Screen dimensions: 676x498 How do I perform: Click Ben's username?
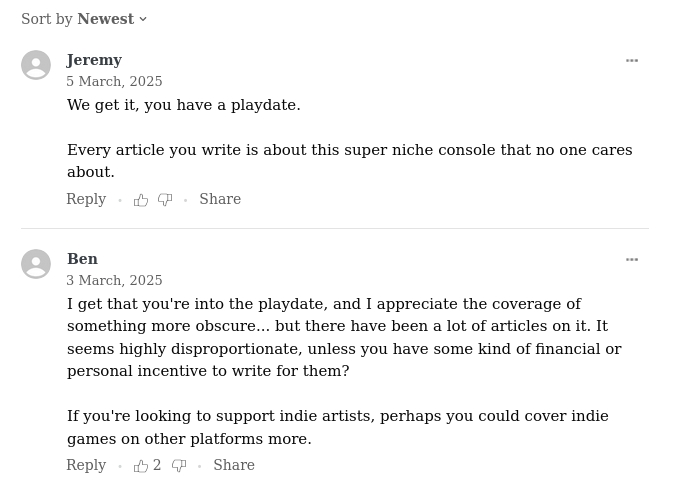82,259
